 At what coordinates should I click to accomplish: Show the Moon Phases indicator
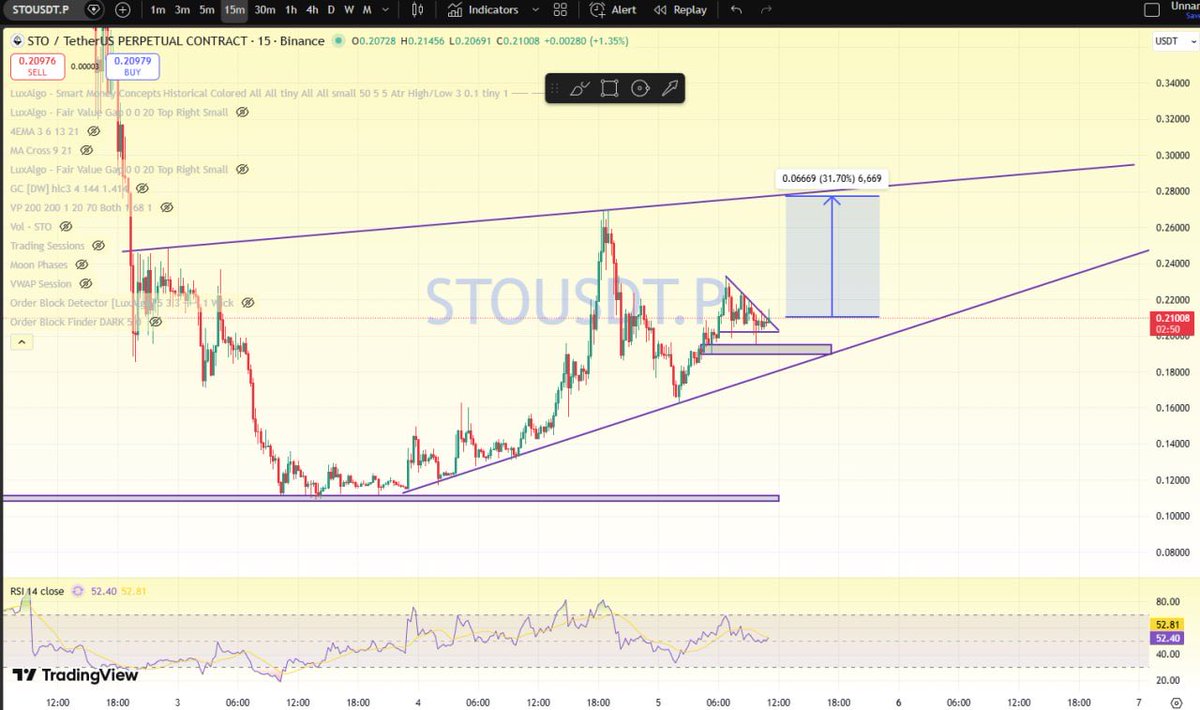[82, 265]
